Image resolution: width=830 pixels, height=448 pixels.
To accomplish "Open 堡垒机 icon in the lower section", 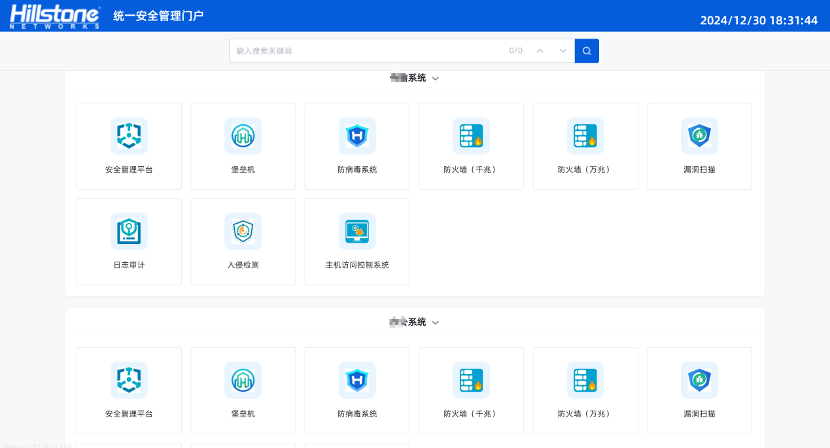I will tap(243, 380).
